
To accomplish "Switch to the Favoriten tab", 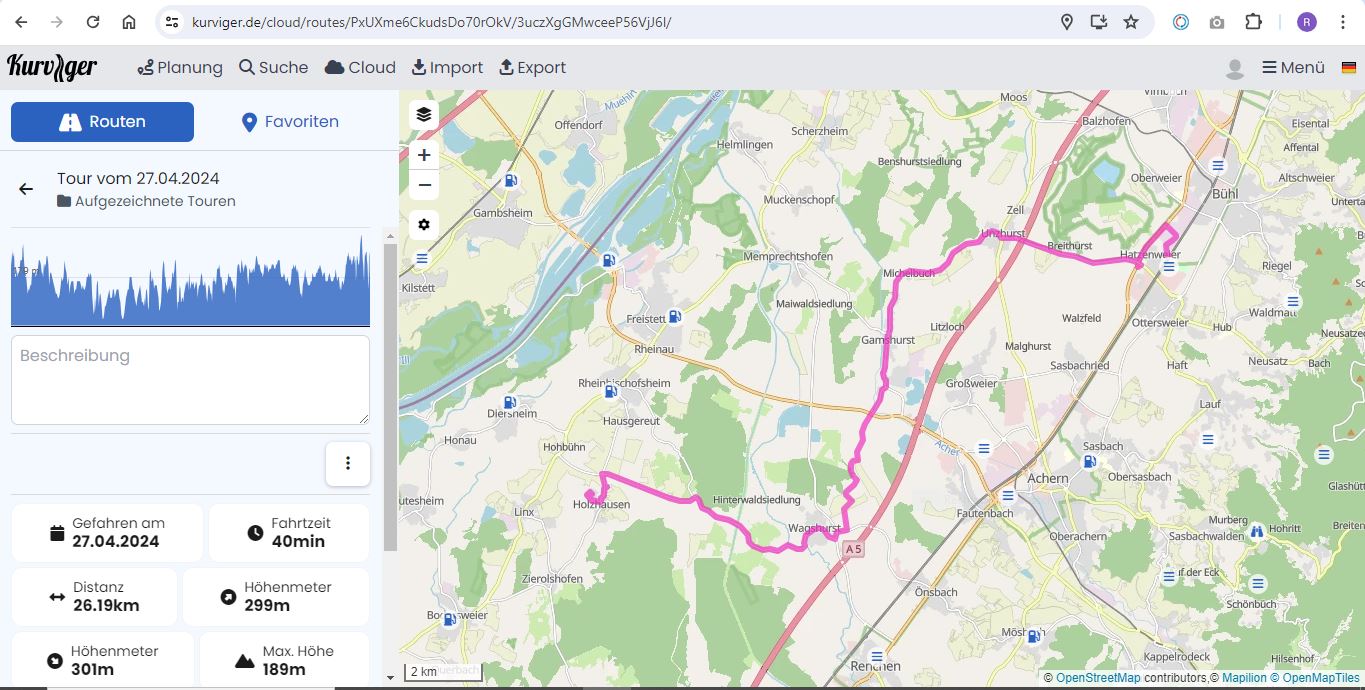I will (x=290, y=122).
